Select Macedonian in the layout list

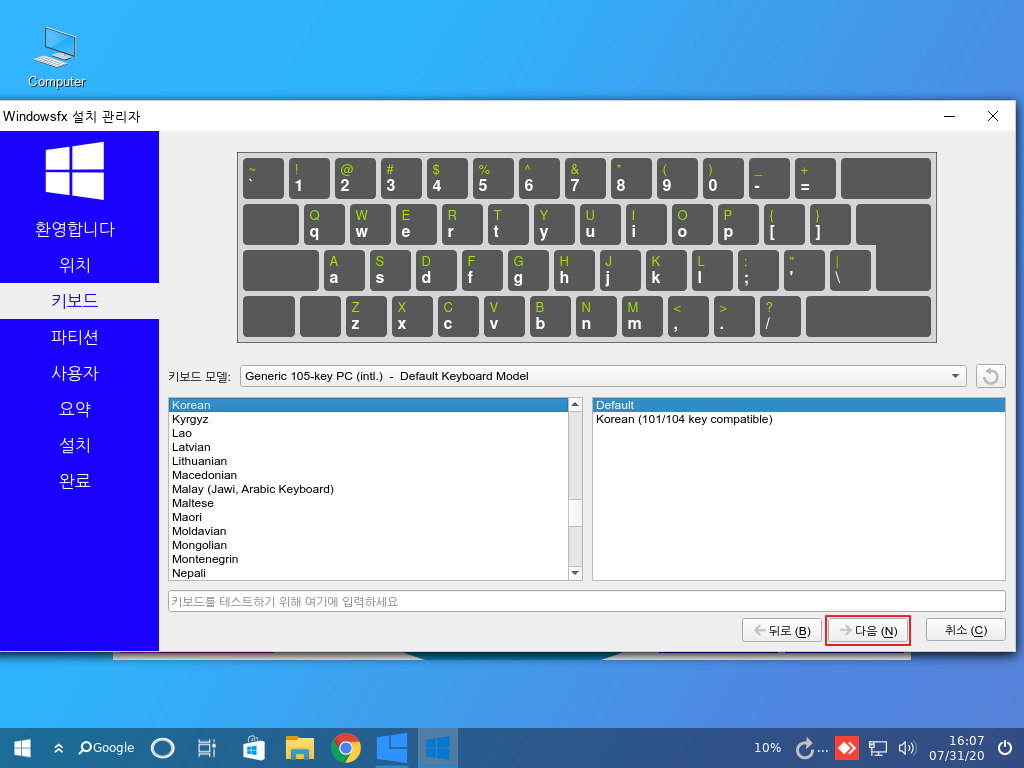(x=368, y=475)
